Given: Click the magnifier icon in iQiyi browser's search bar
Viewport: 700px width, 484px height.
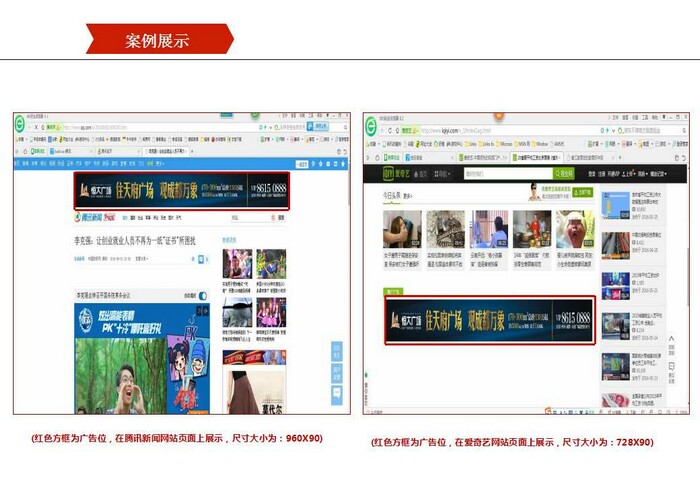Looking at the screenshot, I should (x=684, y=130).
